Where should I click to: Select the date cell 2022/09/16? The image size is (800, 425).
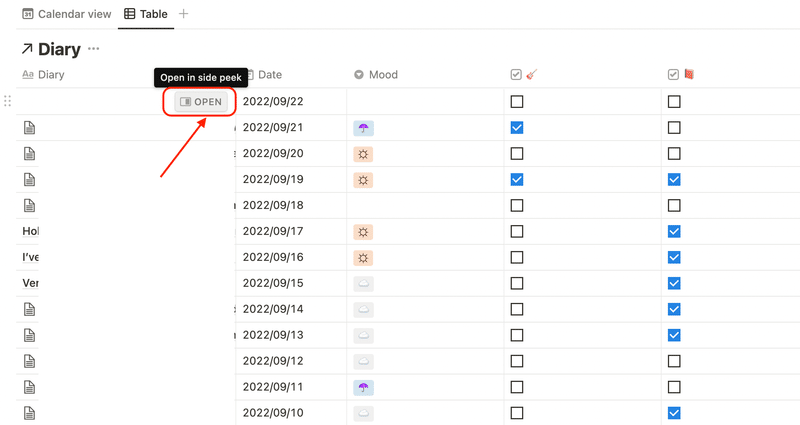click(291, 257)
